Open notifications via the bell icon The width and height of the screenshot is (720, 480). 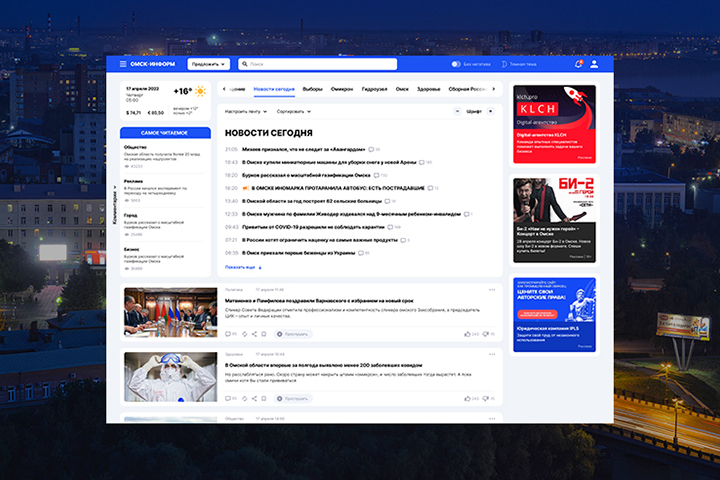click(579, 64)
